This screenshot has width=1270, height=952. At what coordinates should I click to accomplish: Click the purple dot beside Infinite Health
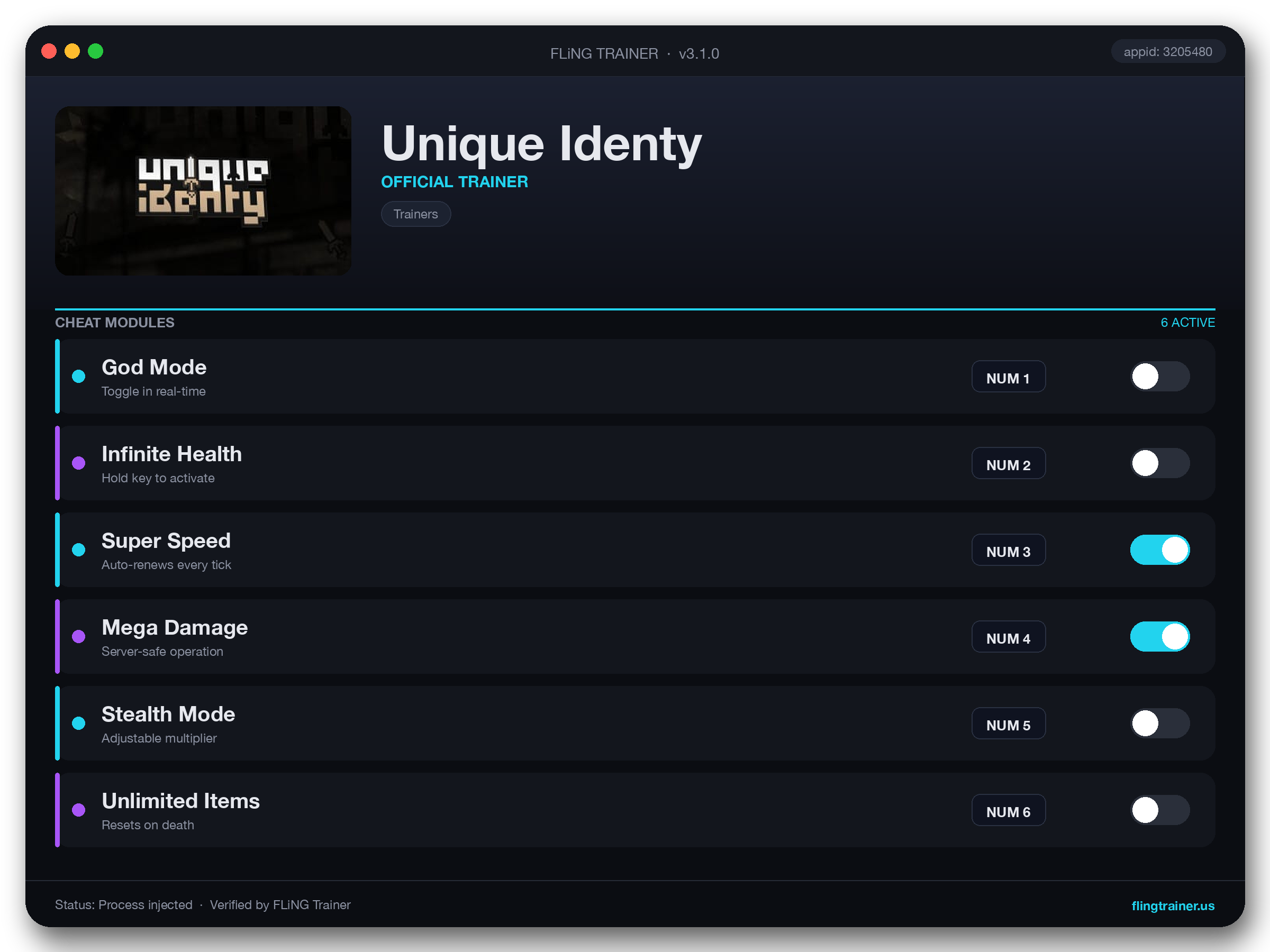(x=79, y=463)
